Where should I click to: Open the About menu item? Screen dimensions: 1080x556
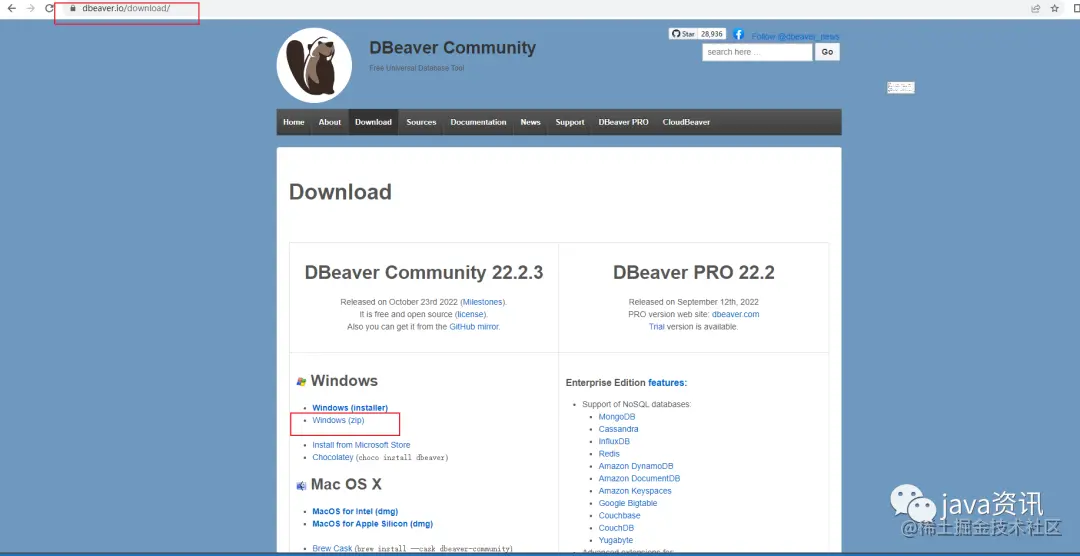(330, 122)
